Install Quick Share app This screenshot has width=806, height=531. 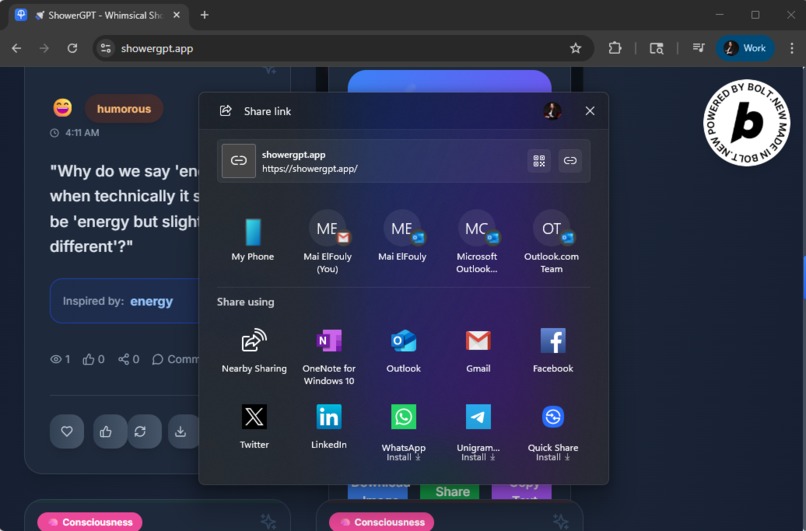[553, 432]
